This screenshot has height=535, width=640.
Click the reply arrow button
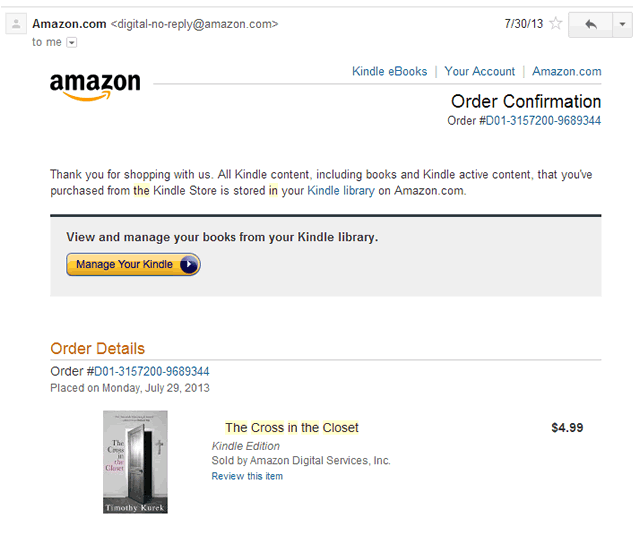click(590, 24)
